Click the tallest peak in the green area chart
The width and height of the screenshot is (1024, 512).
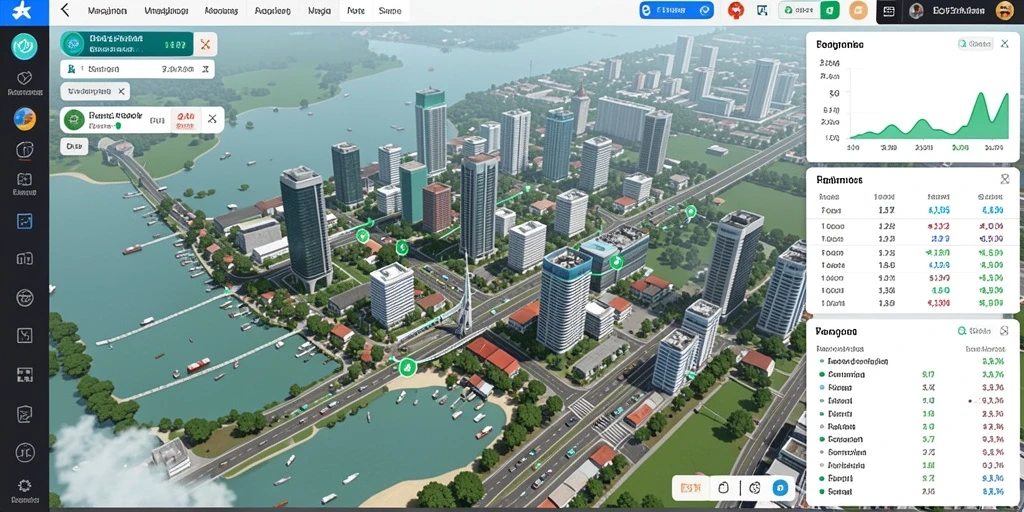point(980,95)
